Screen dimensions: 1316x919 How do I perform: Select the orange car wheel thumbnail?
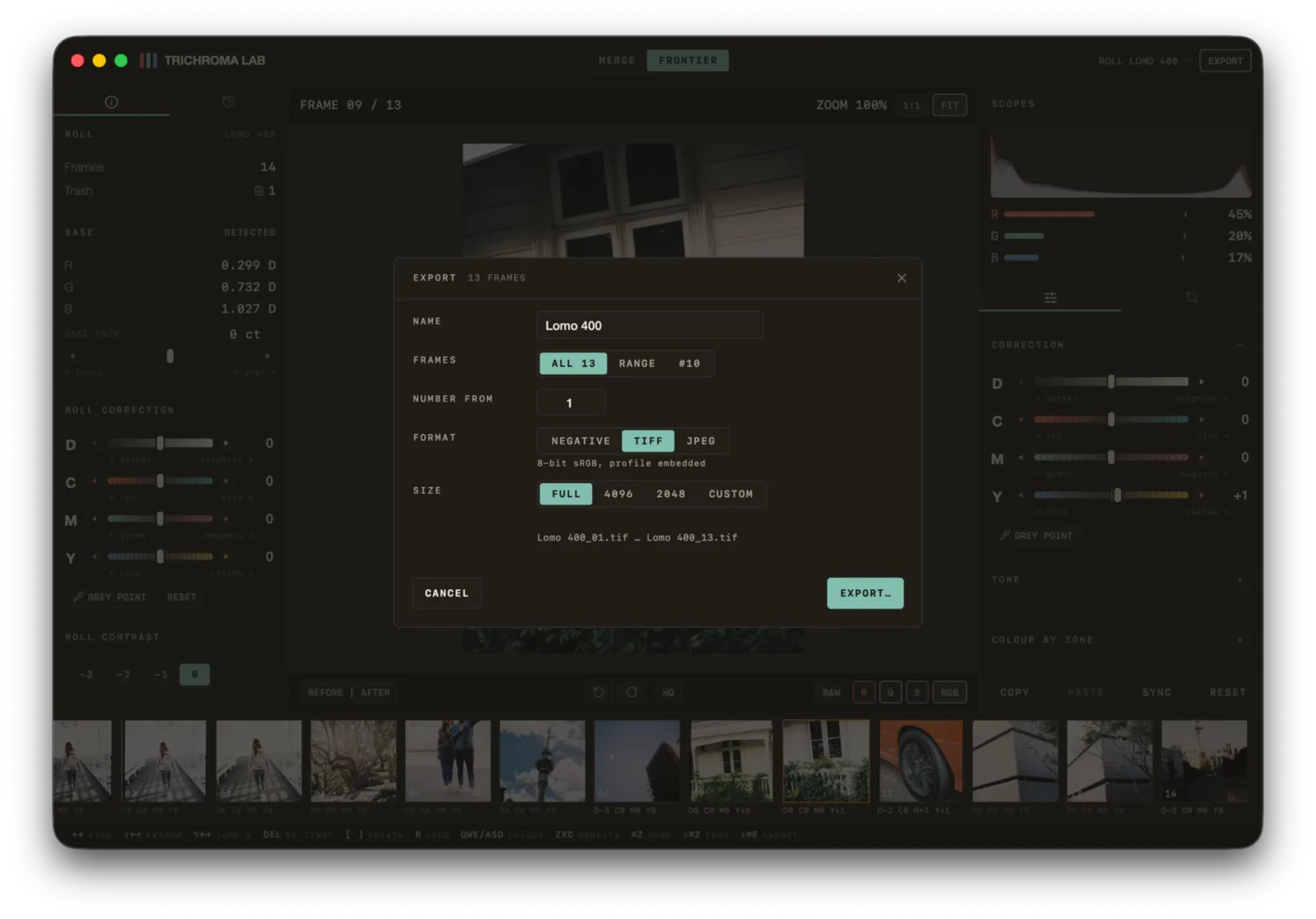coord(920,761)
